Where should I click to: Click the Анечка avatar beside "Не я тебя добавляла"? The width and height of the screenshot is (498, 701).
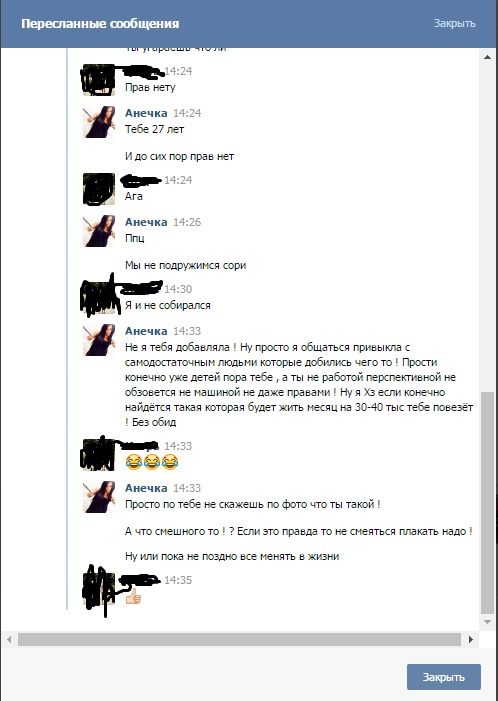click(x=99, y=340)
